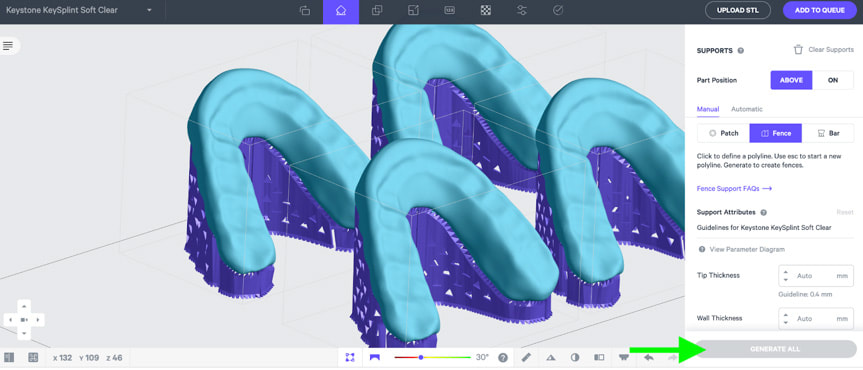Set Part Position to ABOVE
This screenshot has height=370, width=863.
[x=791, y=80]
